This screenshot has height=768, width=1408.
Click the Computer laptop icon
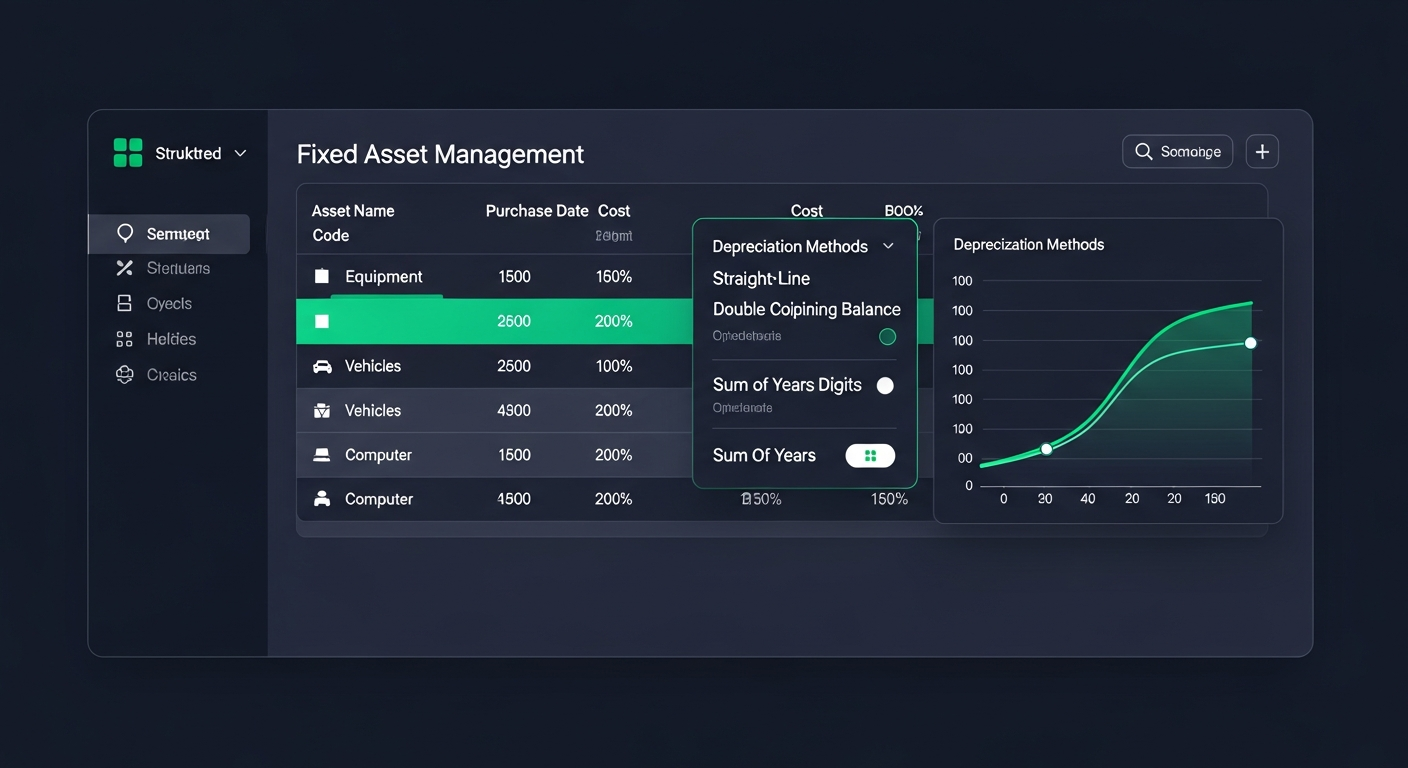click(321, 454)
